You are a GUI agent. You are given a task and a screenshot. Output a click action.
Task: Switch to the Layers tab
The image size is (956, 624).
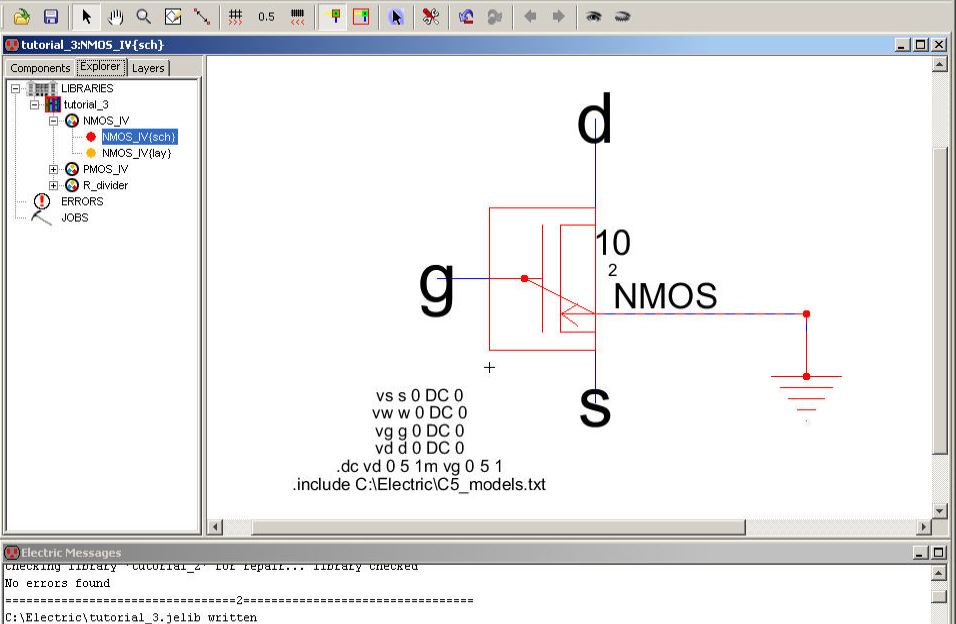click(148, 68)
